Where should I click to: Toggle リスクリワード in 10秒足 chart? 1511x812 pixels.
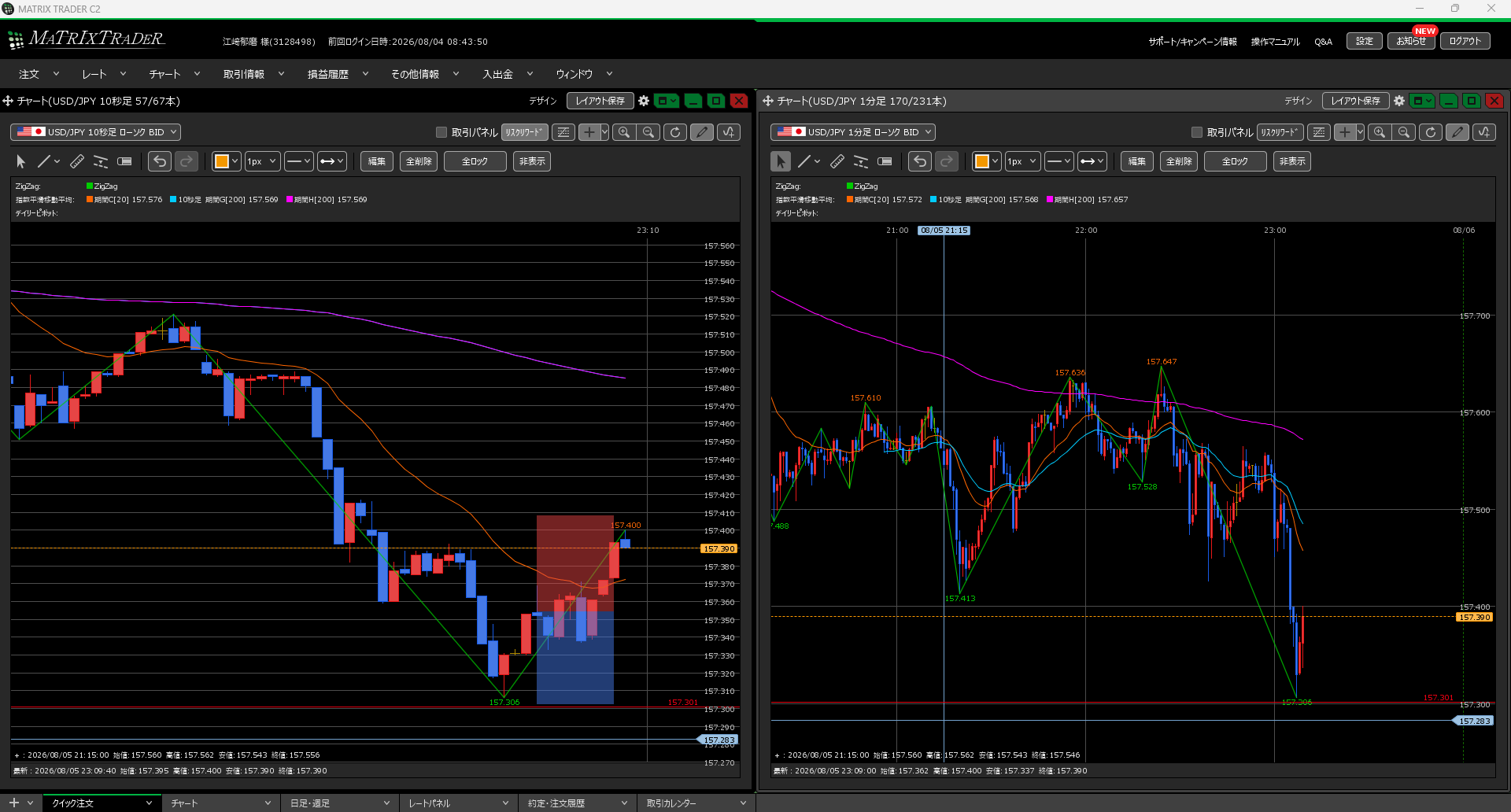[524, 132]
